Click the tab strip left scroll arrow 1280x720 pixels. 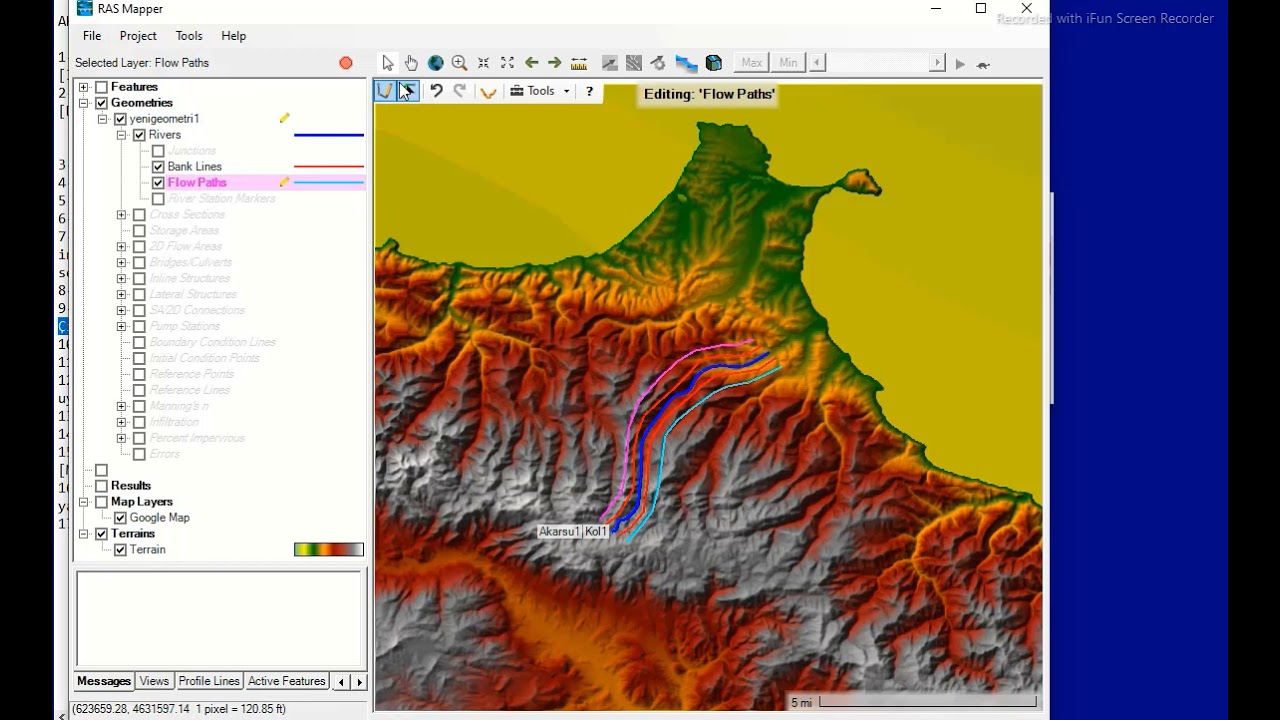click(341, 682)
